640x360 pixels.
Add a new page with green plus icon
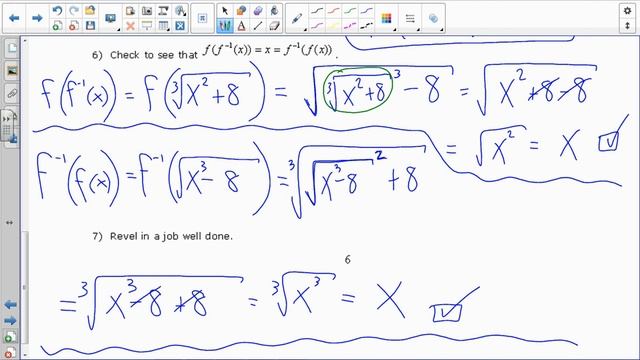click(x=57, y=26)
